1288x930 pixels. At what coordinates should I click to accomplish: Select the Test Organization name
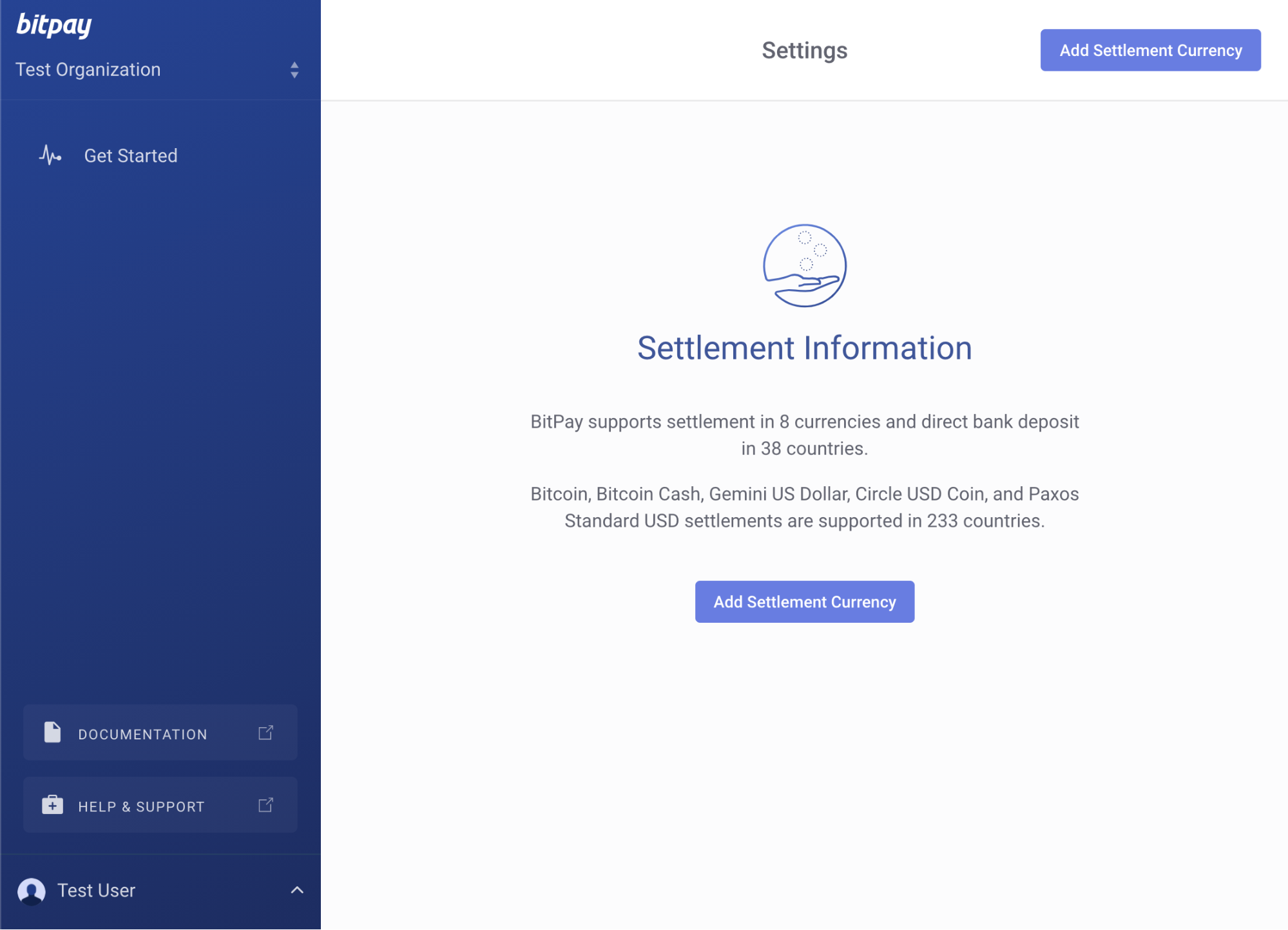point(88,70)
